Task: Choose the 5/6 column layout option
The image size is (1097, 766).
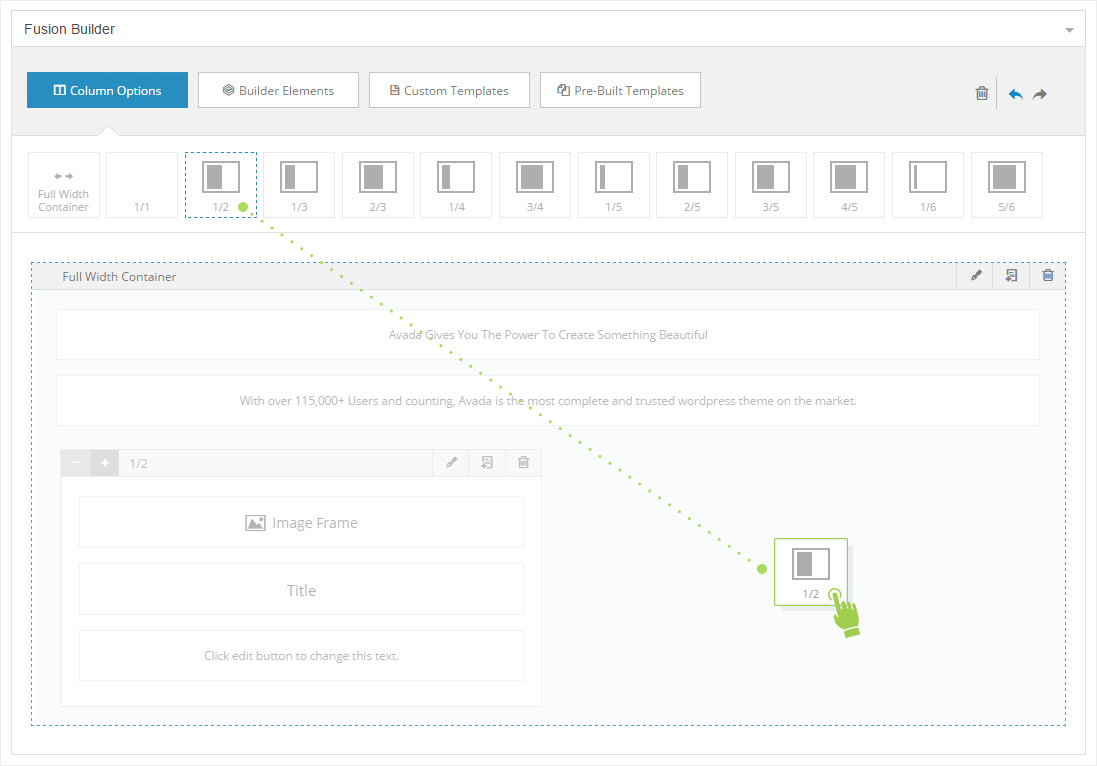Action: [1006, 185]
